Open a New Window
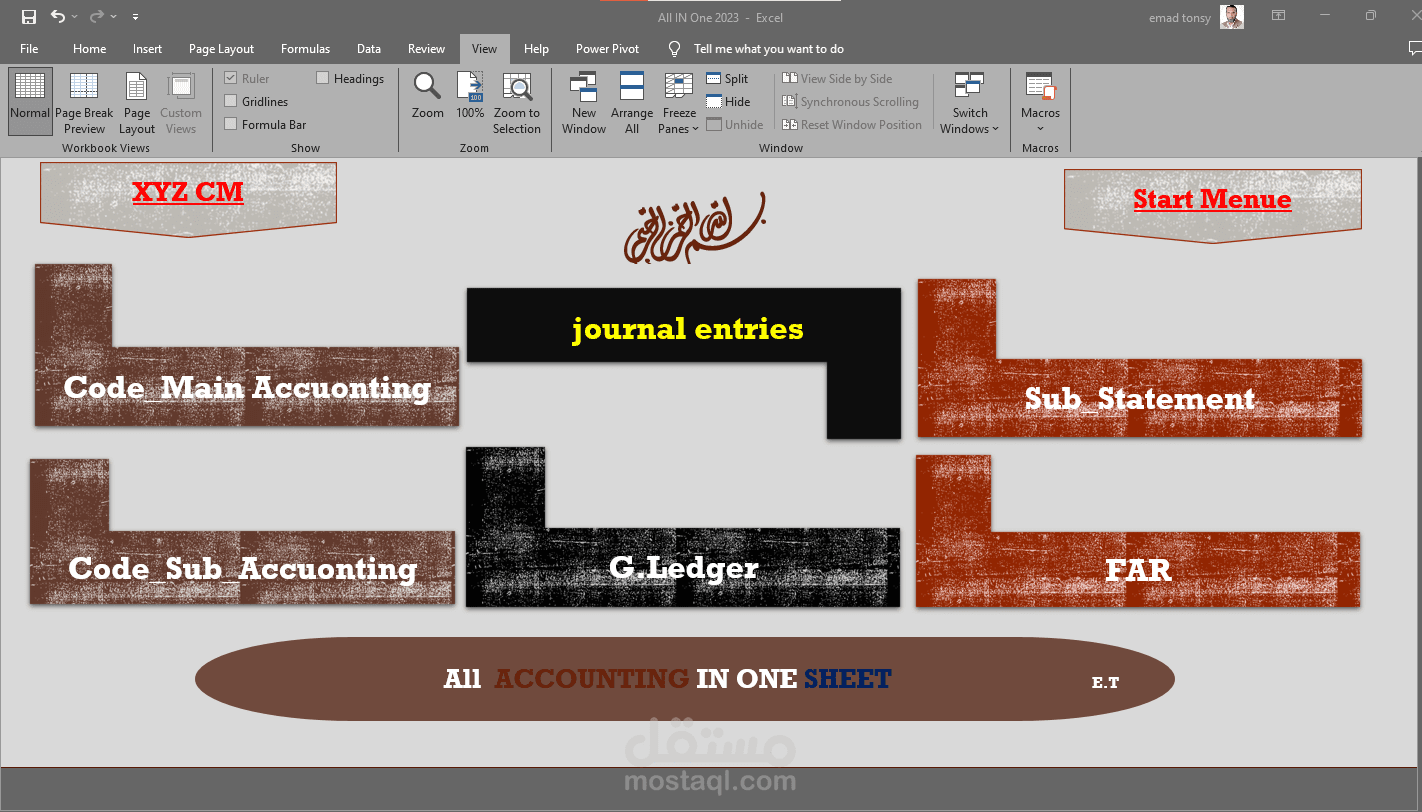Image resolution: width=1422 pixels, height=812 pixels. click(583, 102)
